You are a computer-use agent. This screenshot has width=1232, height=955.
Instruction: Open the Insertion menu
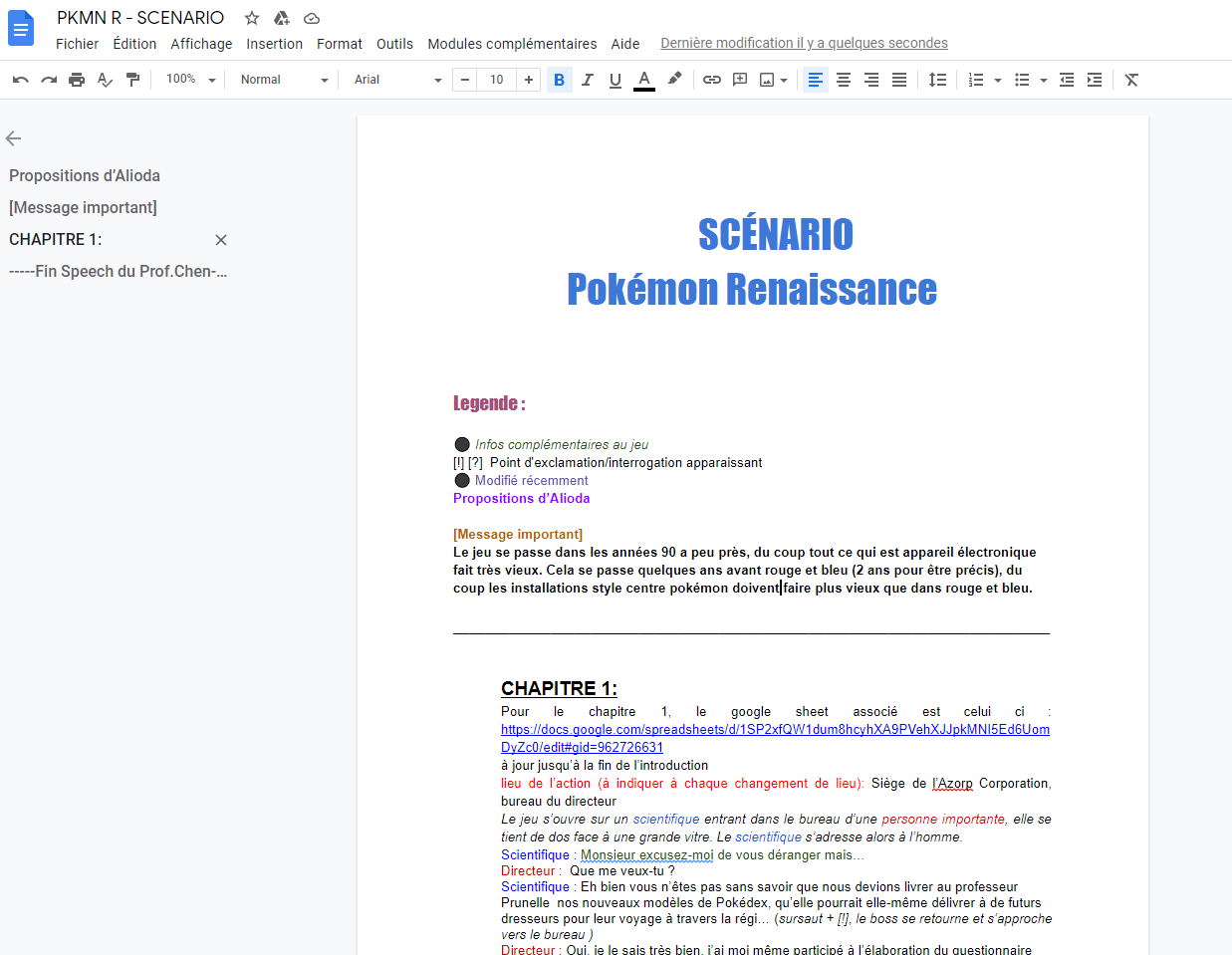point(275,44)
